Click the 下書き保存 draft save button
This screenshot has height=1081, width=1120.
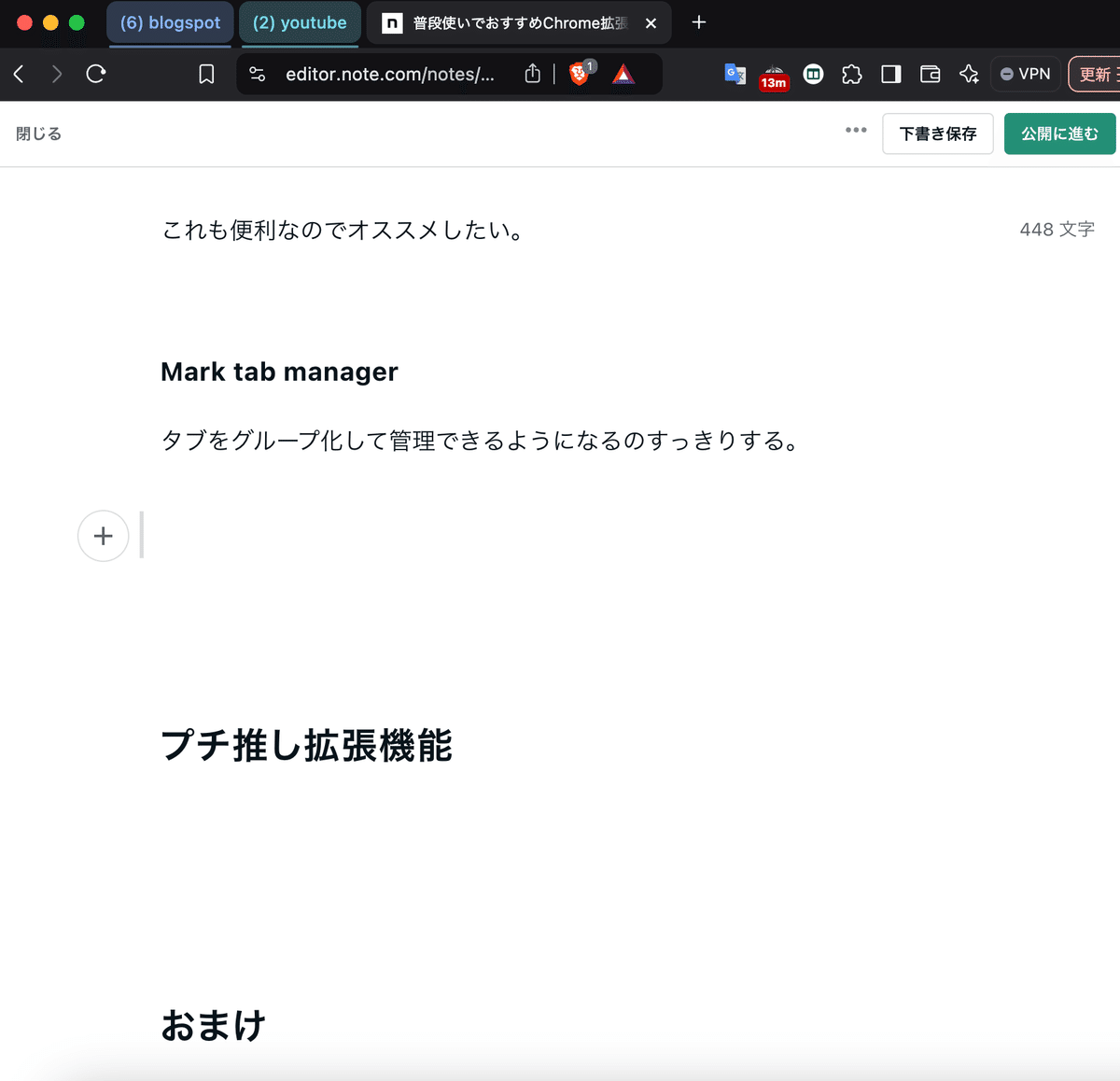(x=937, y=133)
